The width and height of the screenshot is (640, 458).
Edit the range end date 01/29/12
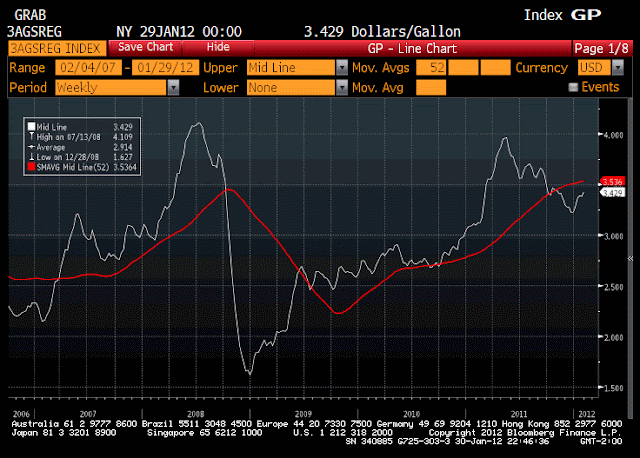pyautogui.click(x=165, y=67)
